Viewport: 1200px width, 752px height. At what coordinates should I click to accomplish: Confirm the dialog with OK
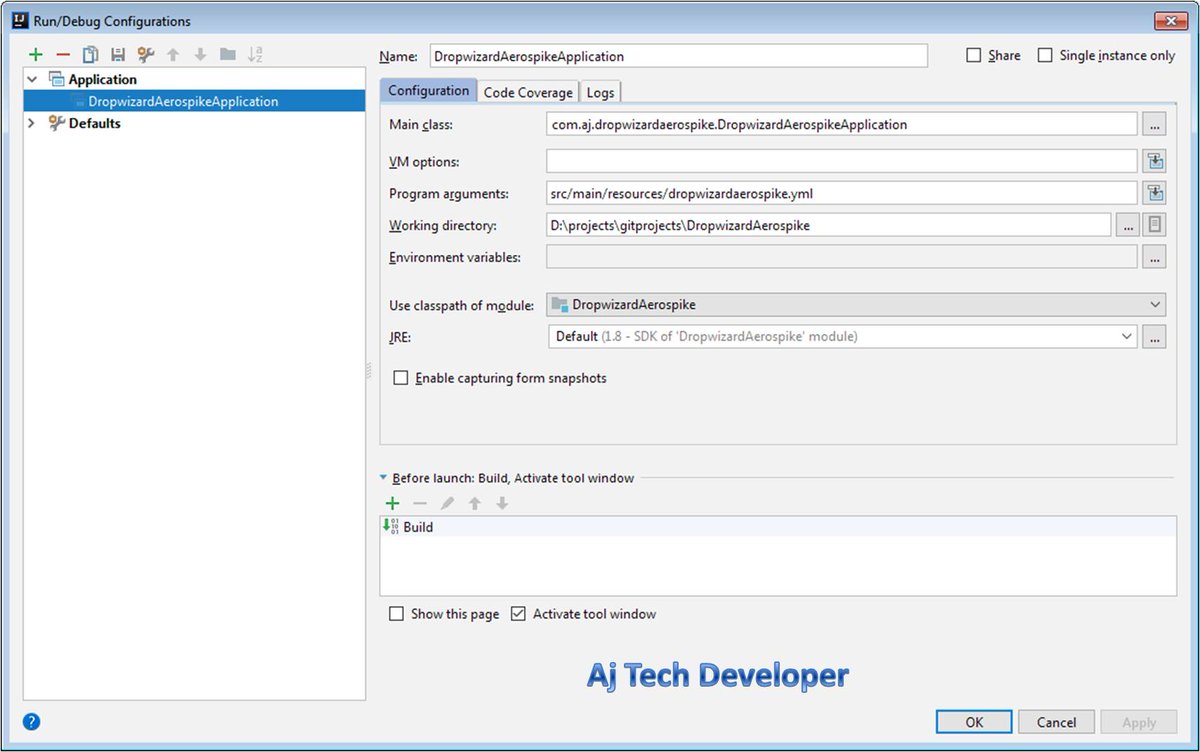973,721
